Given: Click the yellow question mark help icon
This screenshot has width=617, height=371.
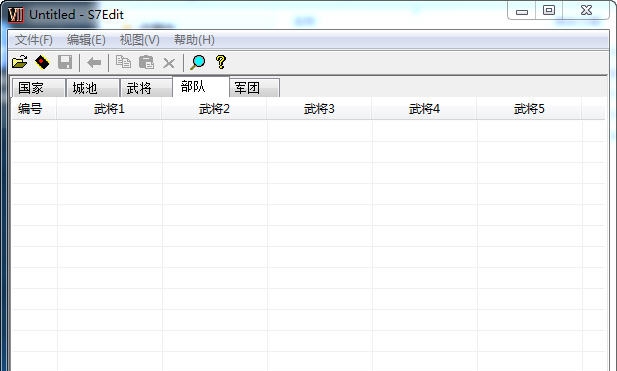Looking at the screenshot, I should click(x=221, y=62).
